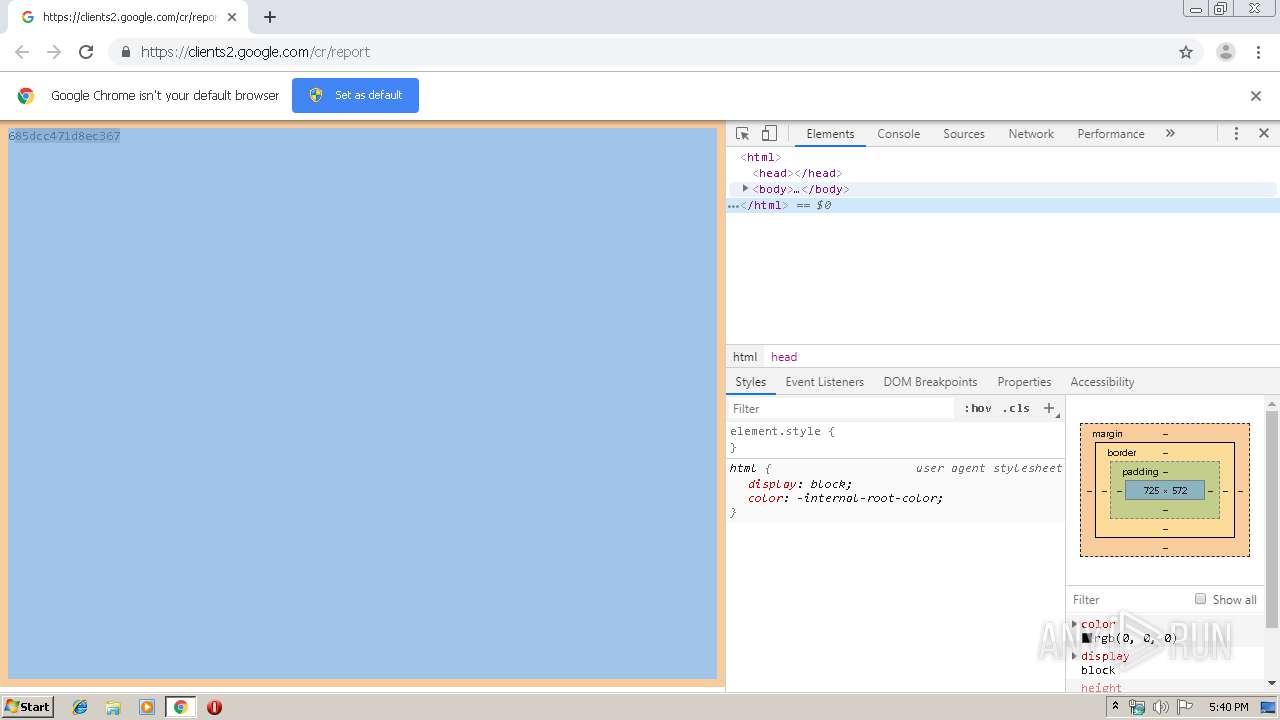The image size is (1280, 720).
Task: Open the Chrome main menu
Action: [x=1258, y=52]
